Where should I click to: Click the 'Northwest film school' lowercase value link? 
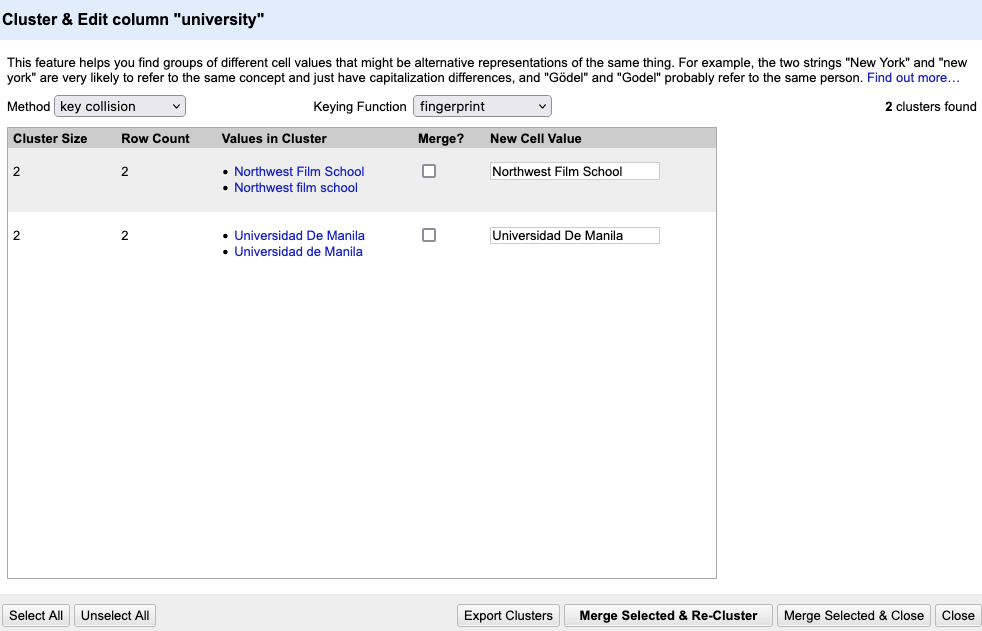point(296,188)
